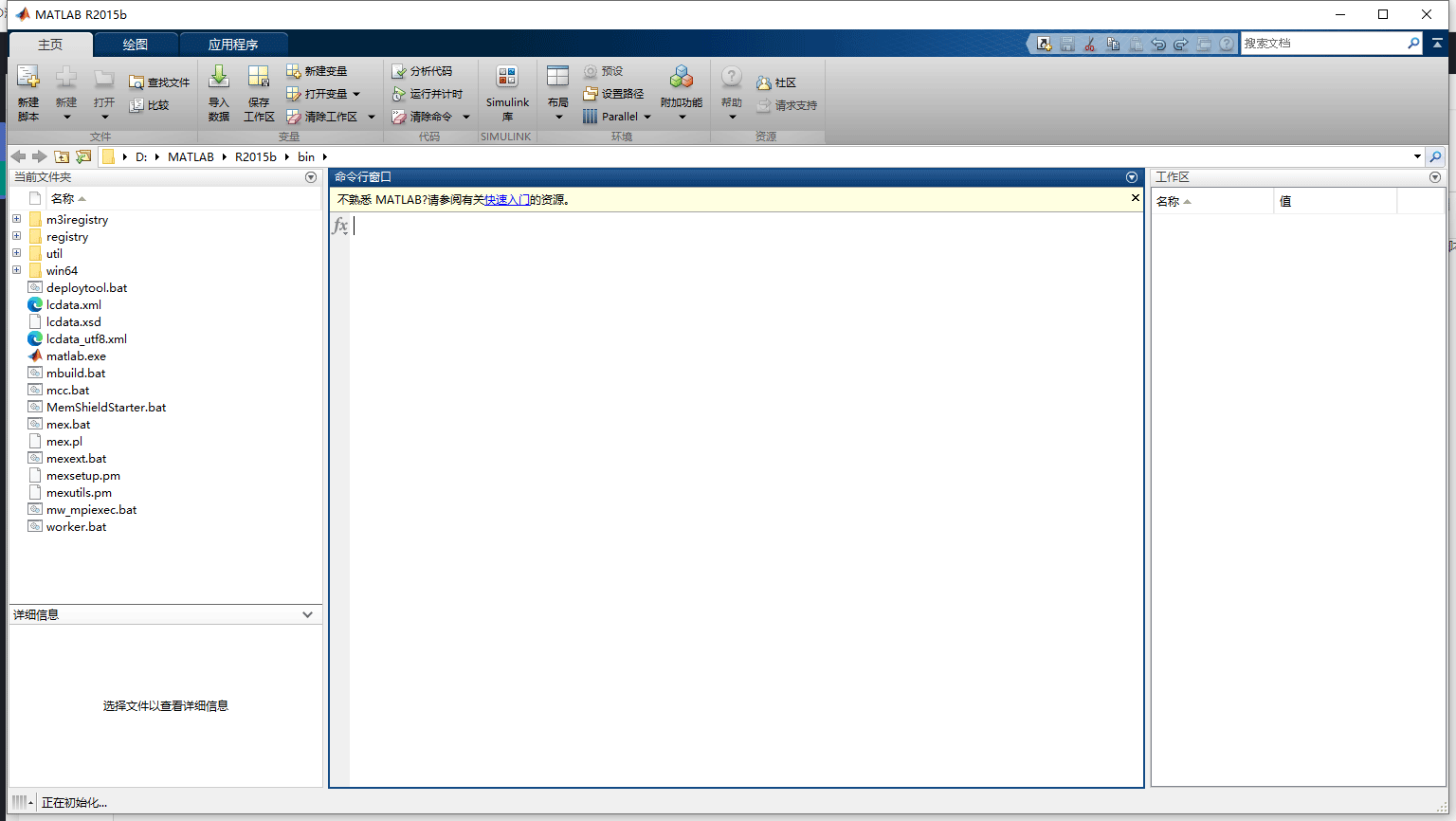This screenshot has width=1456, height=821.
Task: Open 预设 preferences
Action: coord(603,71)
